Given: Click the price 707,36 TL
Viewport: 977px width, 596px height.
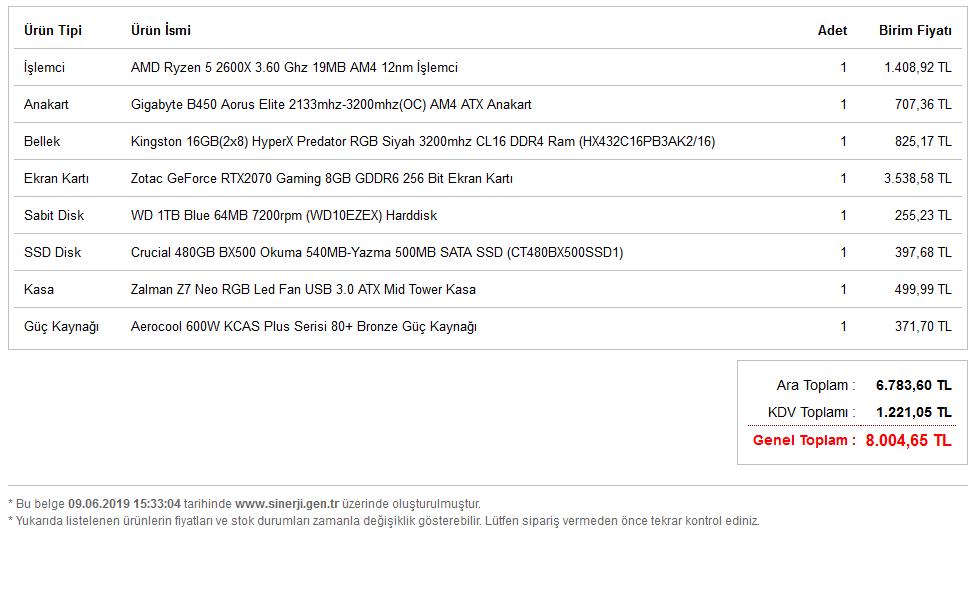Looking at the screenshot, I should [x=923, y=105].
